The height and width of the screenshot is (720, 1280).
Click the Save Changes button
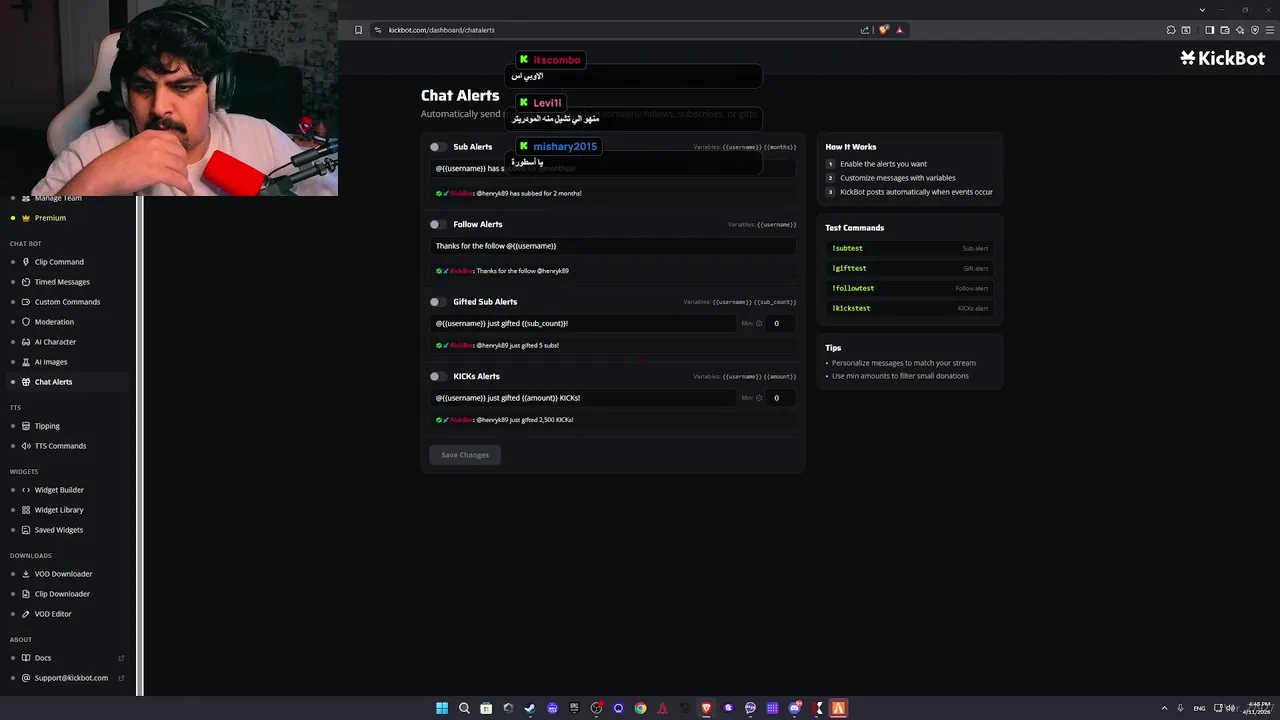tap(465, 455)
